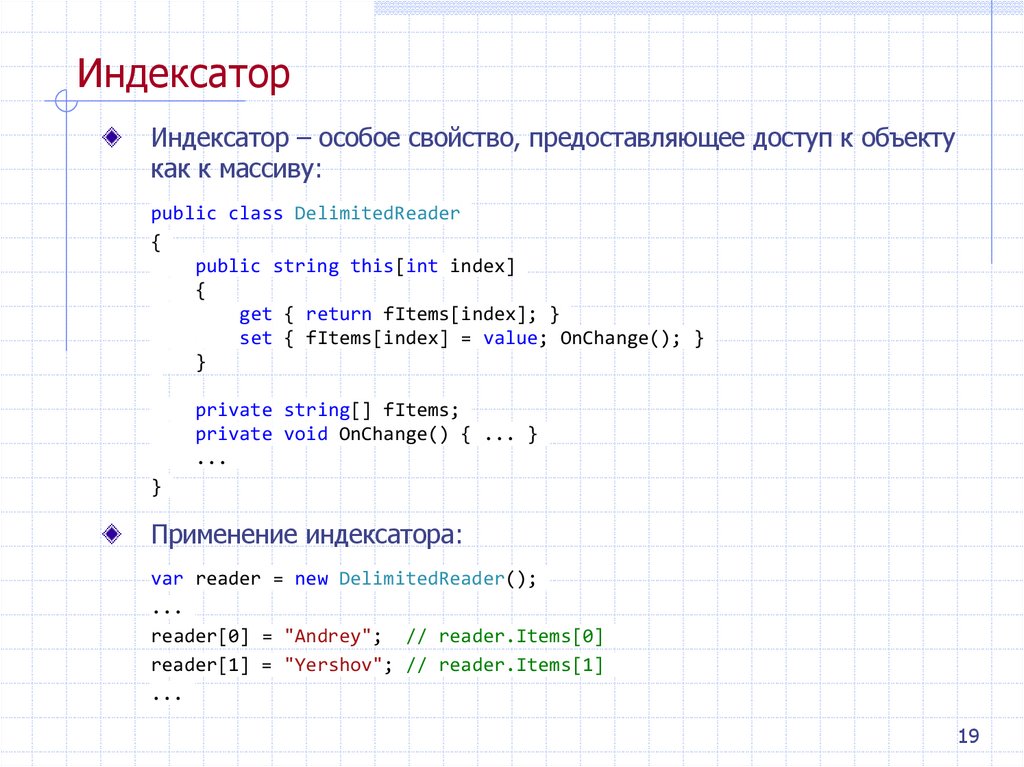Select the string literal 'Andrey'

[327, 635]
